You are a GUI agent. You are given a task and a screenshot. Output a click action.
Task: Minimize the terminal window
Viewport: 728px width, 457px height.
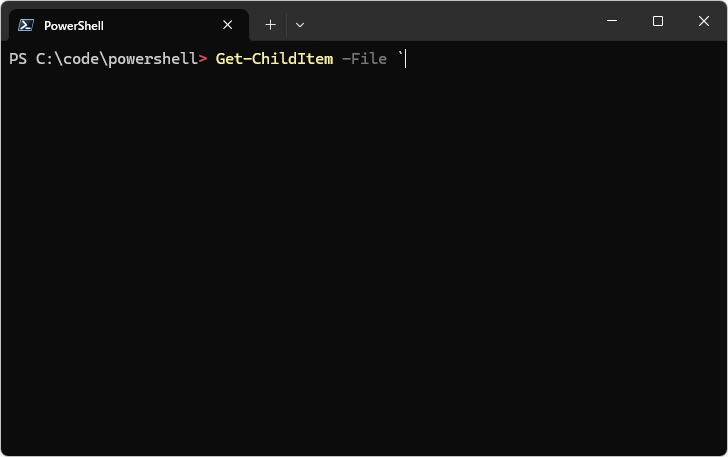click(x=612, y=21)
